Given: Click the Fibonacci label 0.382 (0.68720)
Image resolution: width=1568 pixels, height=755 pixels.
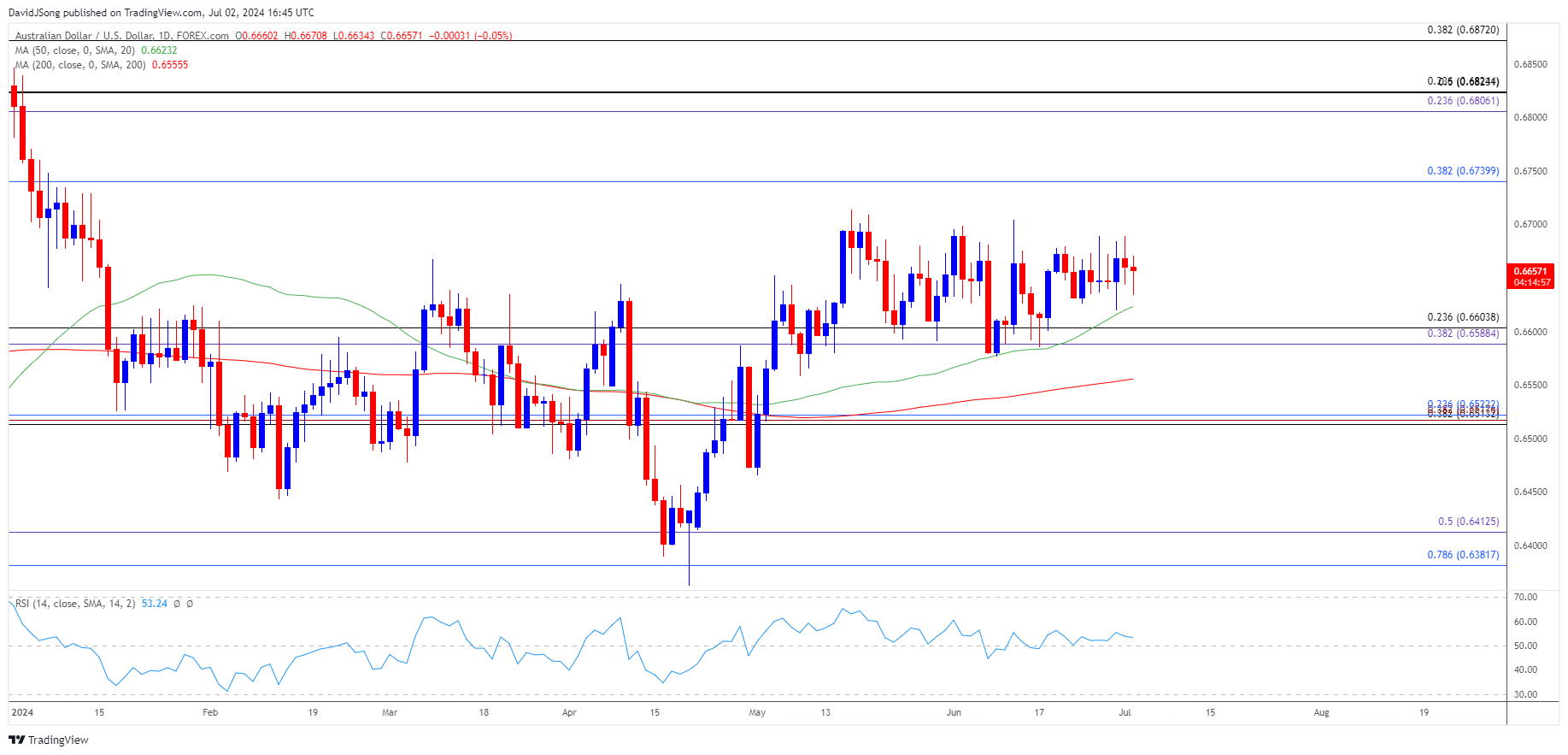Looking at the screenshot, I should pos(1463,30).
